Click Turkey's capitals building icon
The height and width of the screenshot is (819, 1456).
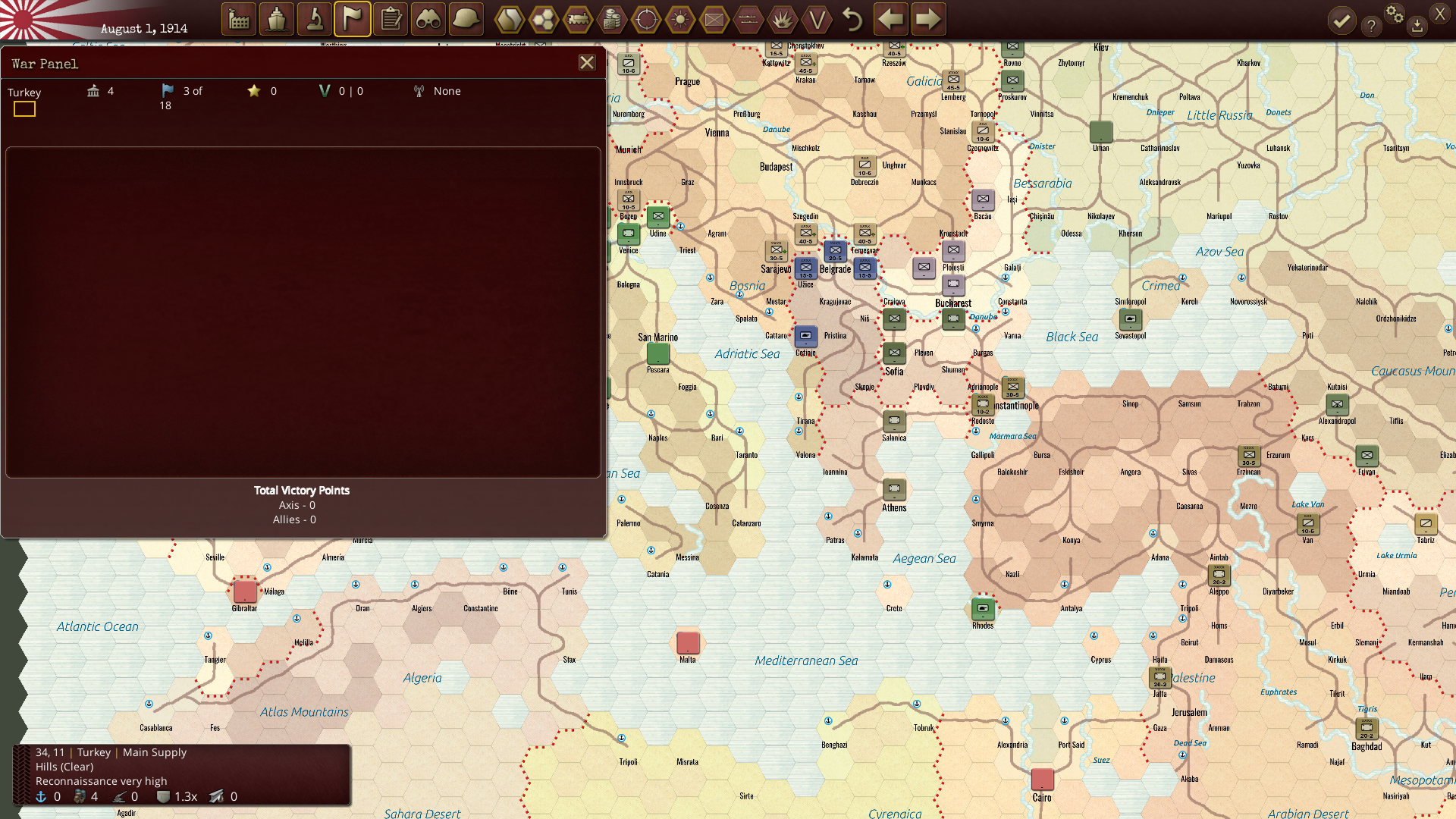tap(93, 91)
